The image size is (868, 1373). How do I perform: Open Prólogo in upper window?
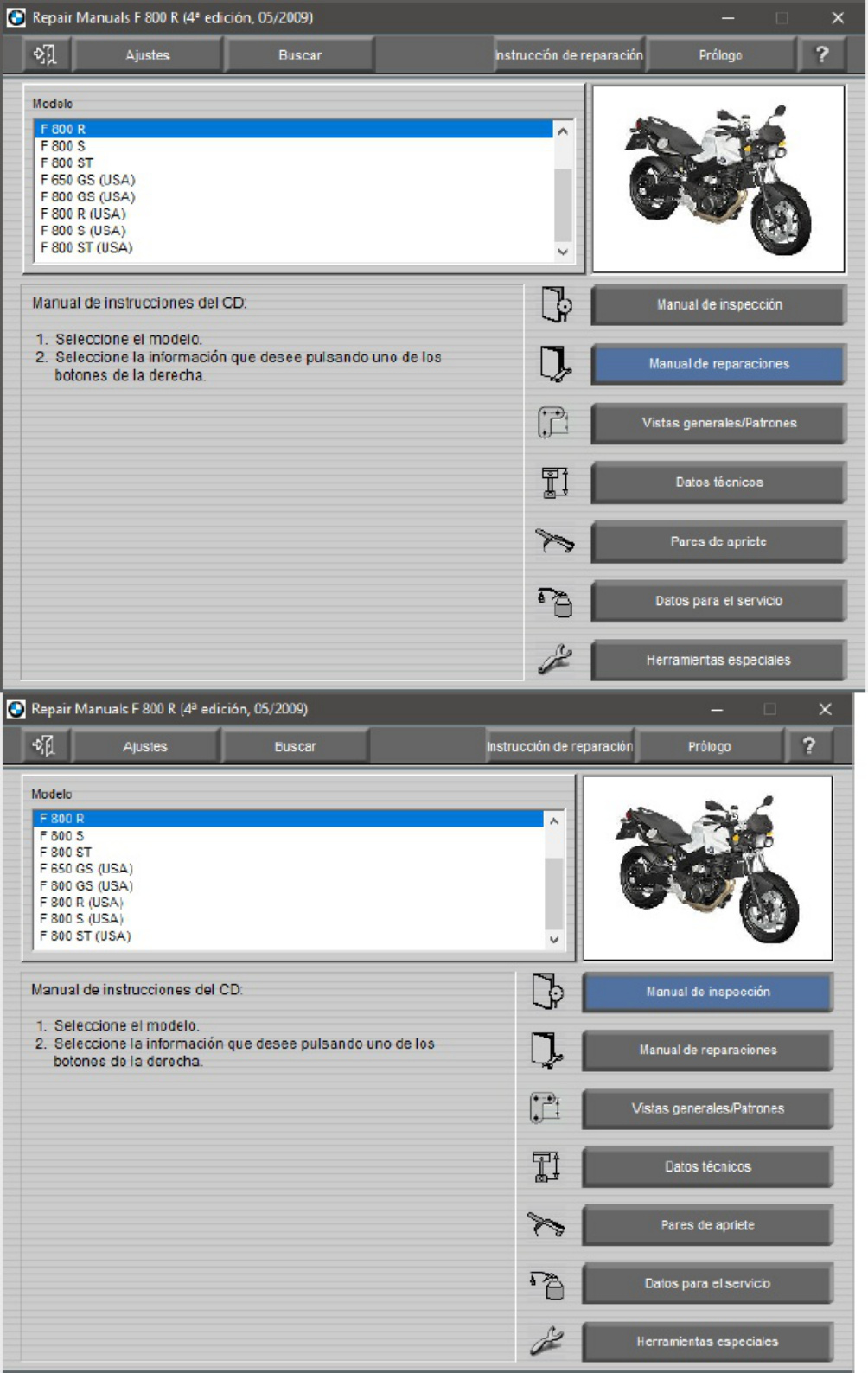pos(720,55)
